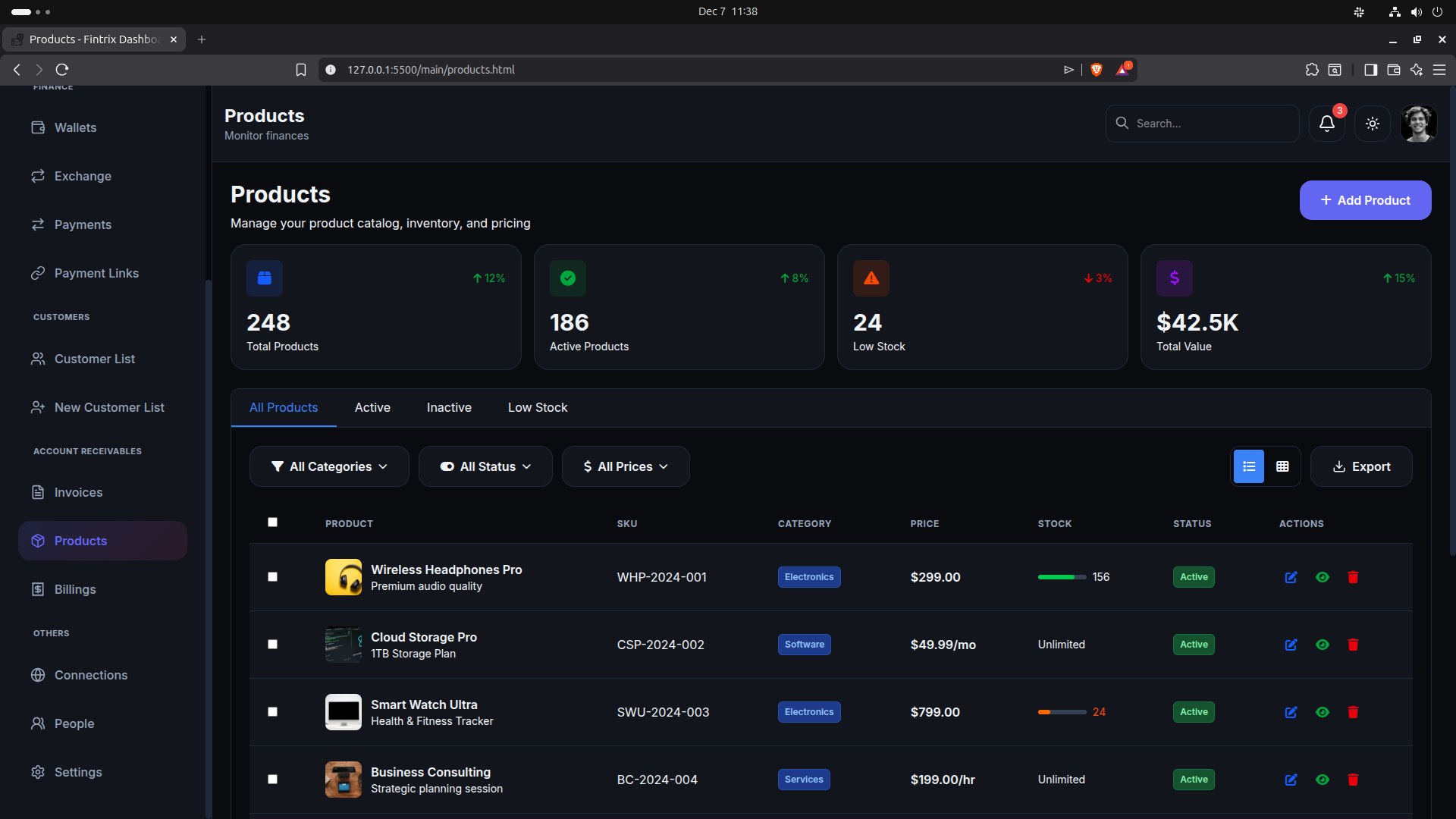Switch to grid view layout
The height and width of the screenshot is (819, 1456).
coord(1282,466)
